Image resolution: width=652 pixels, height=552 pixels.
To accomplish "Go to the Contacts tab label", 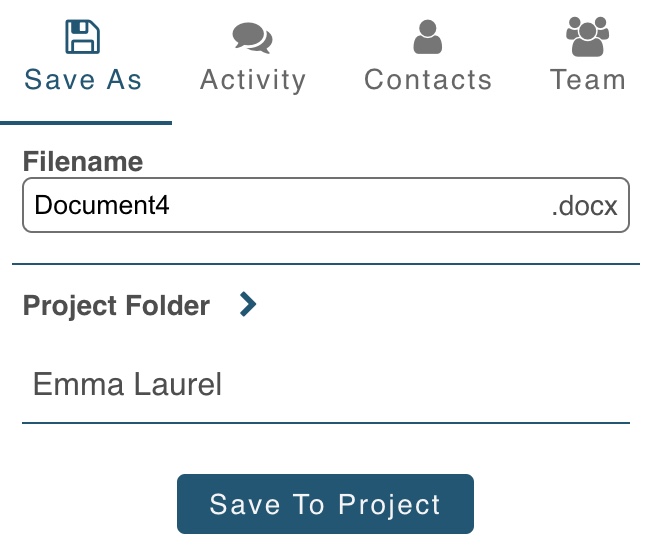I will coord(428,80).
